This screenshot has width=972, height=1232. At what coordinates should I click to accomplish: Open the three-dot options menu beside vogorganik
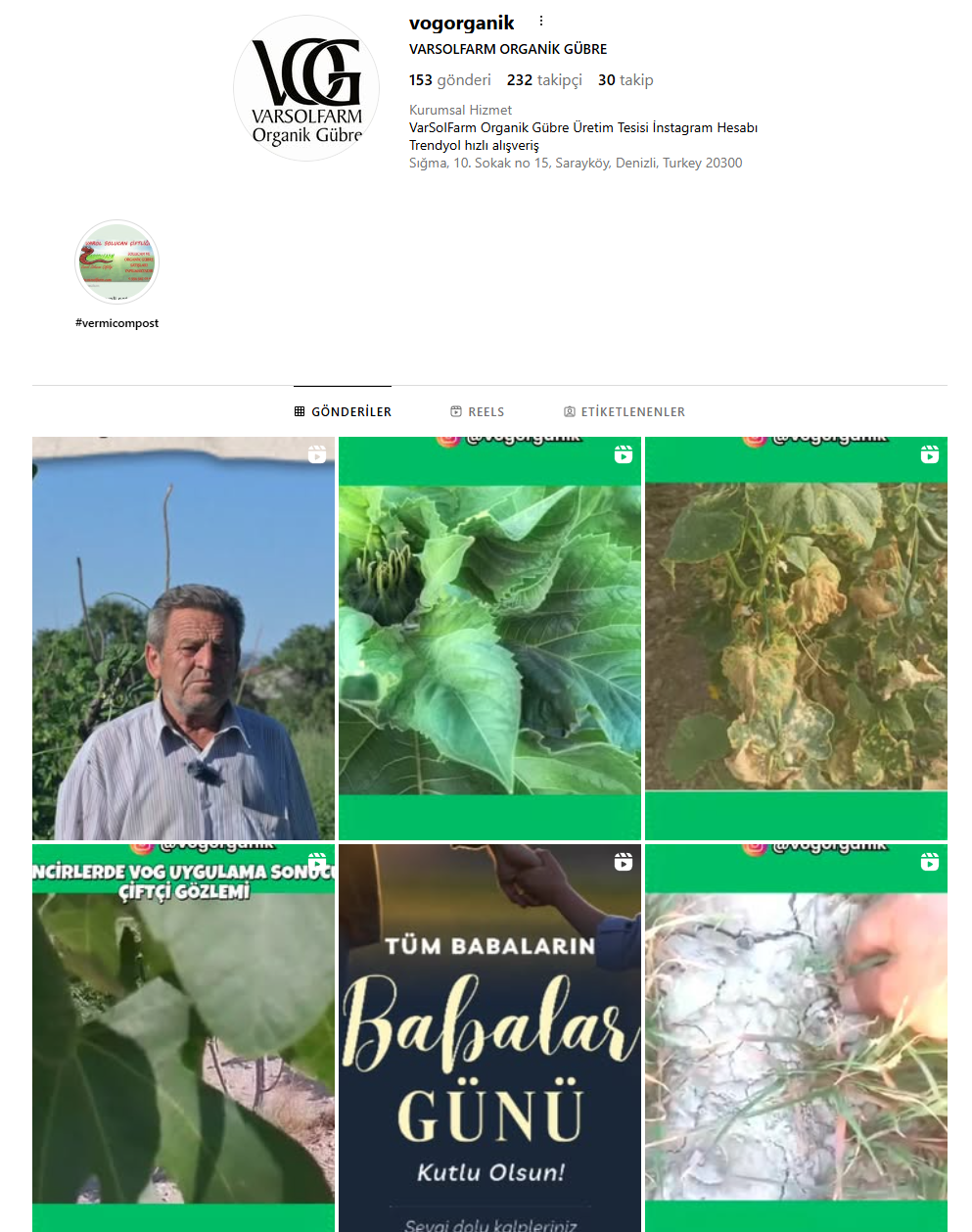541,22
